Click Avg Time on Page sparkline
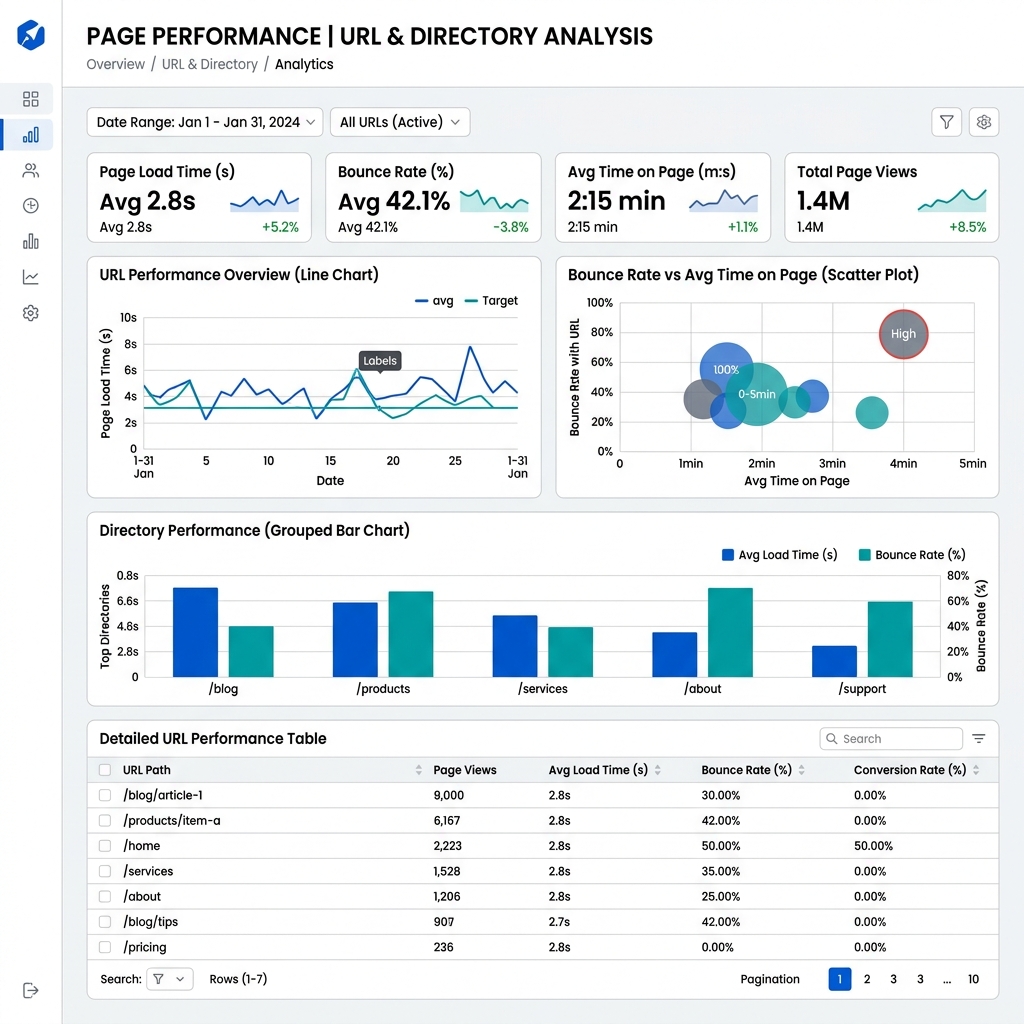Screen dimensions: 1024x1024 pyautogui.click(x=724, y=200)
